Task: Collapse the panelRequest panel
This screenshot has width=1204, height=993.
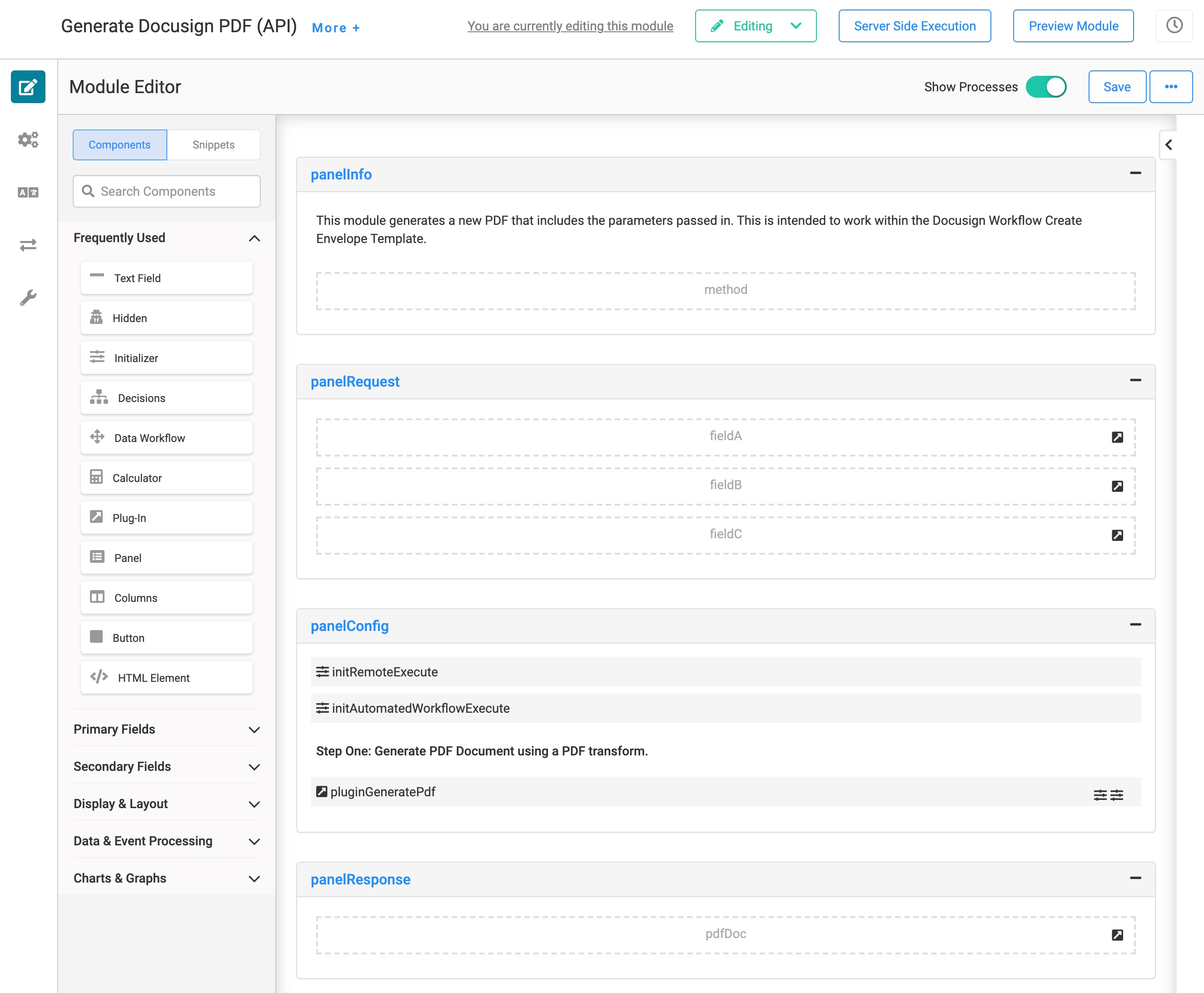Action: pos(1135,380)
